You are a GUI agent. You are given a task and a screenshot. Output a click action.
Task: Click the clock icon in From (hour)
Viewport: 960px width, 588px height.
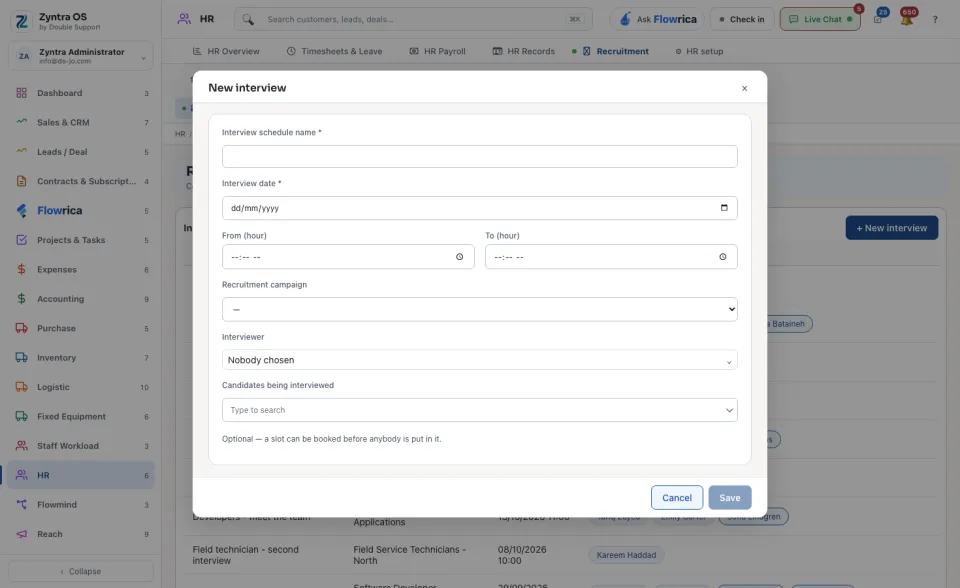459,257
